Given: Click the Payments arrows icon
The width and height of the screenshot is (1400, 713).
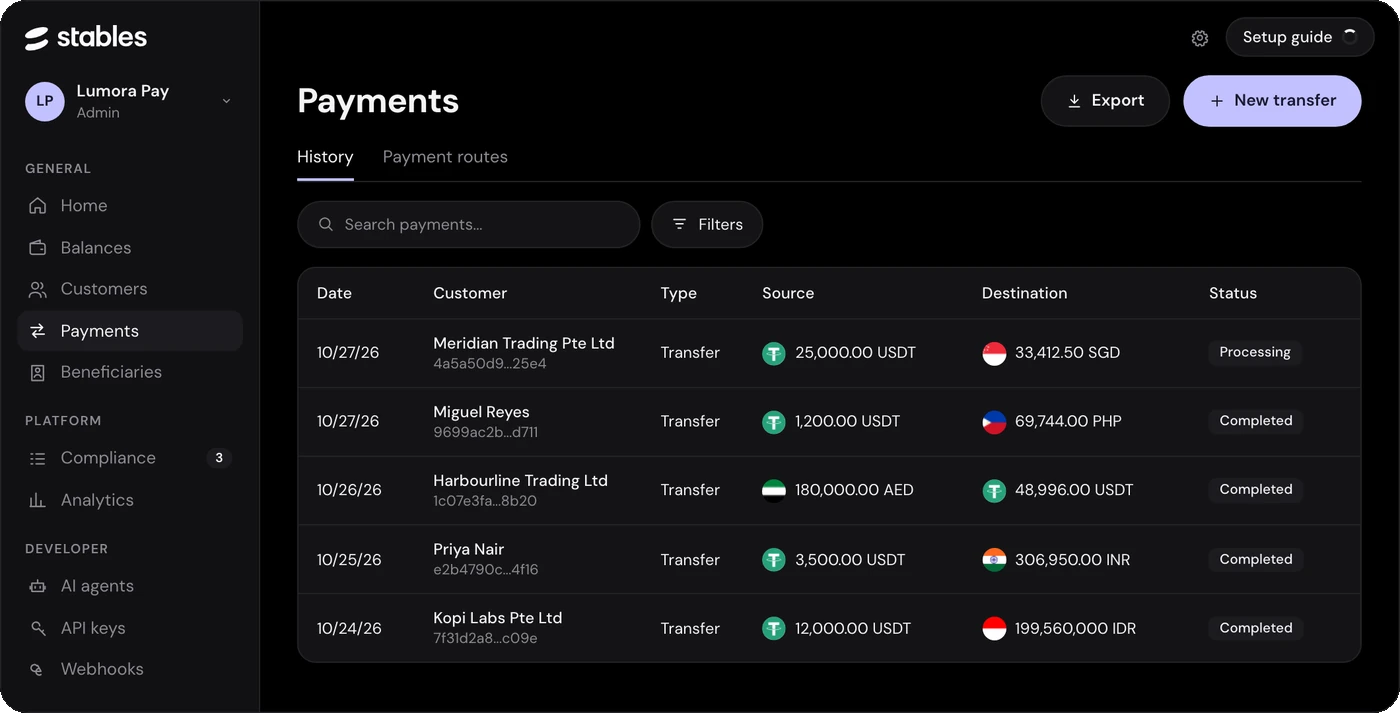Looking at the screenshot, I should [38, 331].
